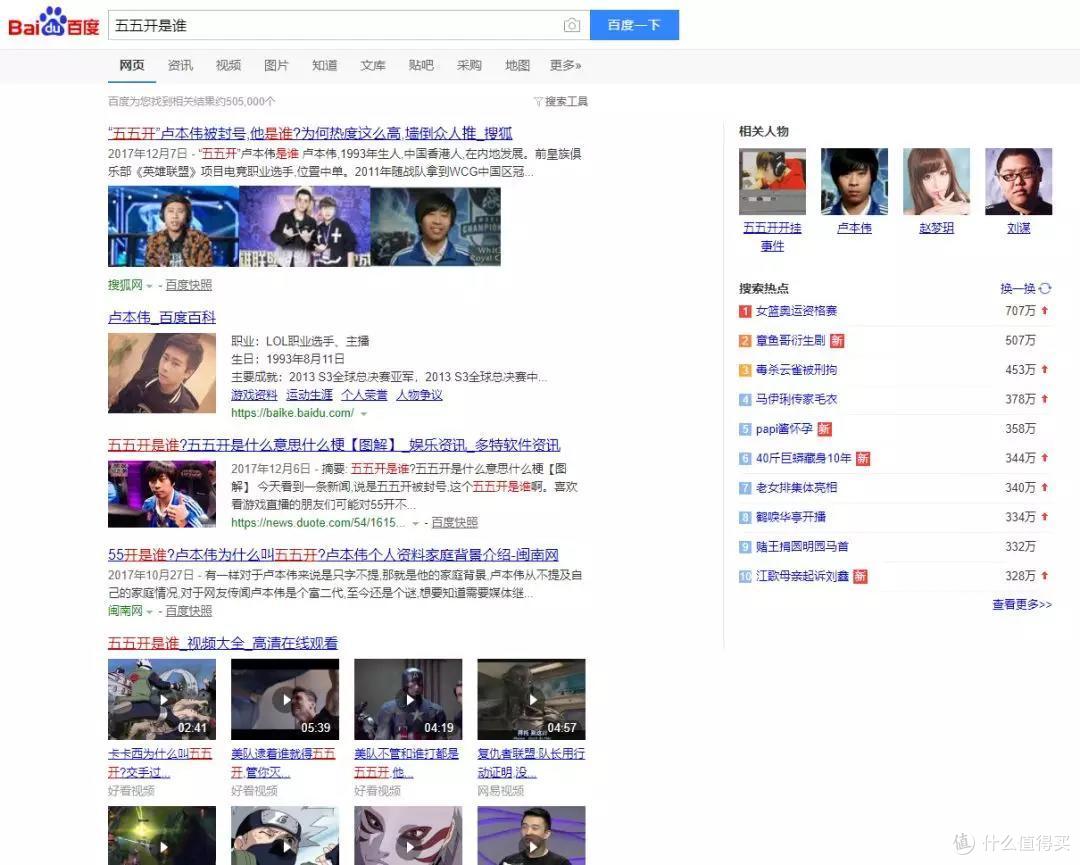Switch to 视频 tab
The image size is (1080, 865).
(x=228, y=65)
